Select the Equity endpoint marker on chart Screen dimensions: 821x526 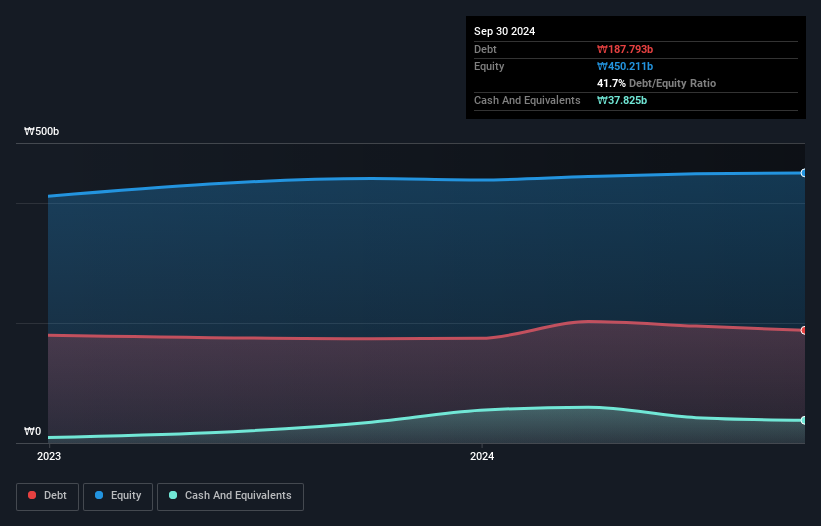point(804,173)
